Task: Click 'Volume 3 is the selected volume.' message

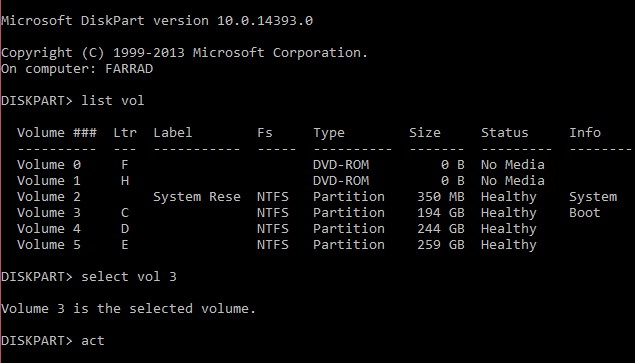Action: tap(128, 309)
